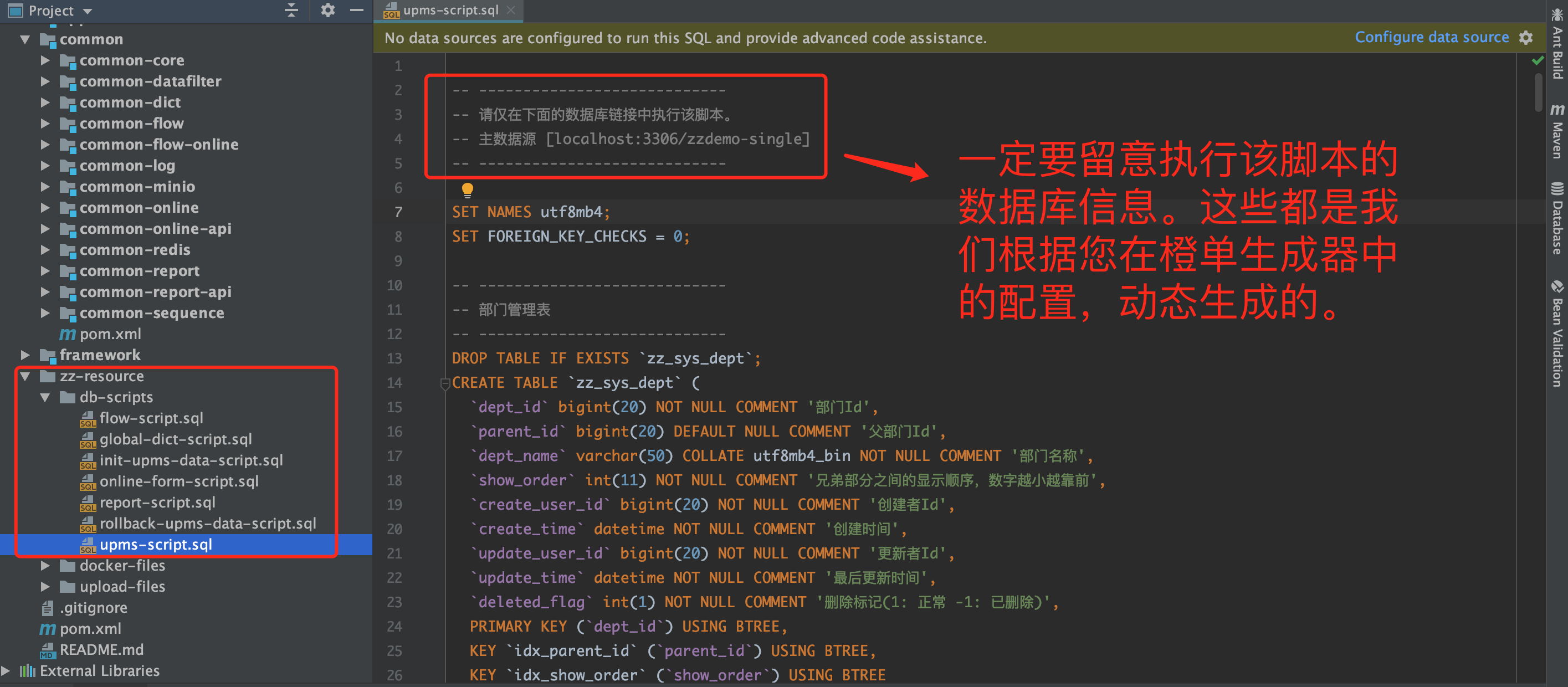The height and width of the screenshot is (687, 1568).
Task: Open the Bean Validation tool window
Action: tap(1557, 334)
